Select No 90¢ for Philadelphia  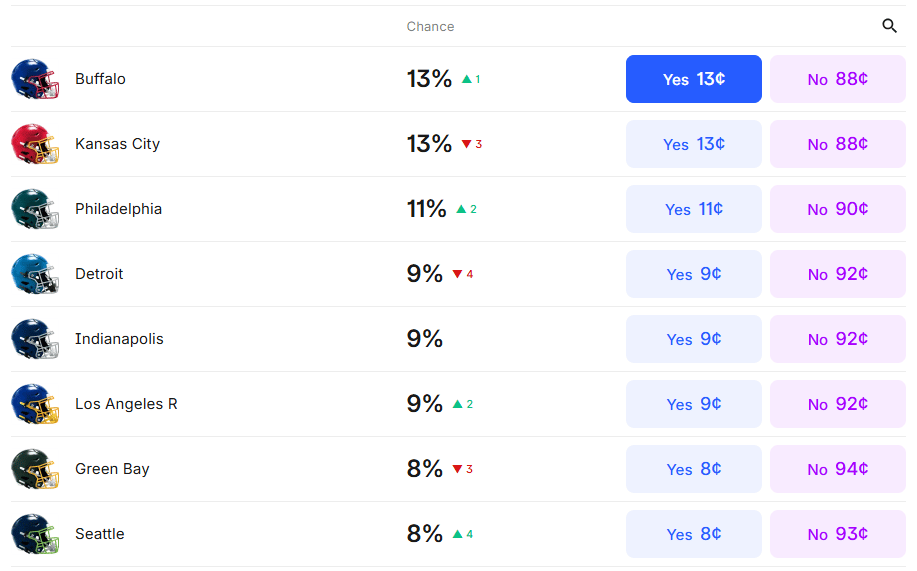(x=837, y=209)
